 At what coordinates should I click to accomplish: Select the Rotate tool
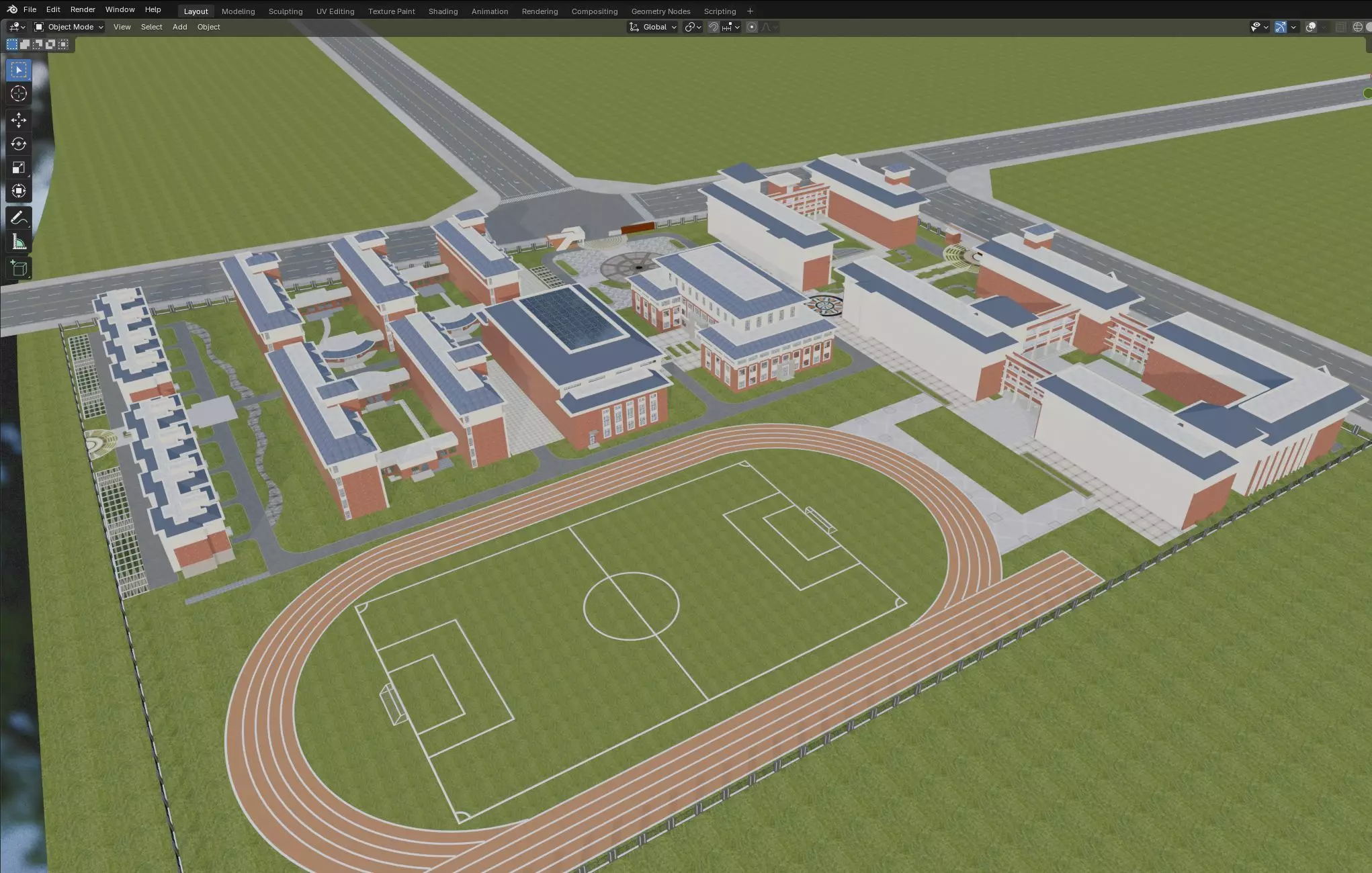(x=19, y=144)
